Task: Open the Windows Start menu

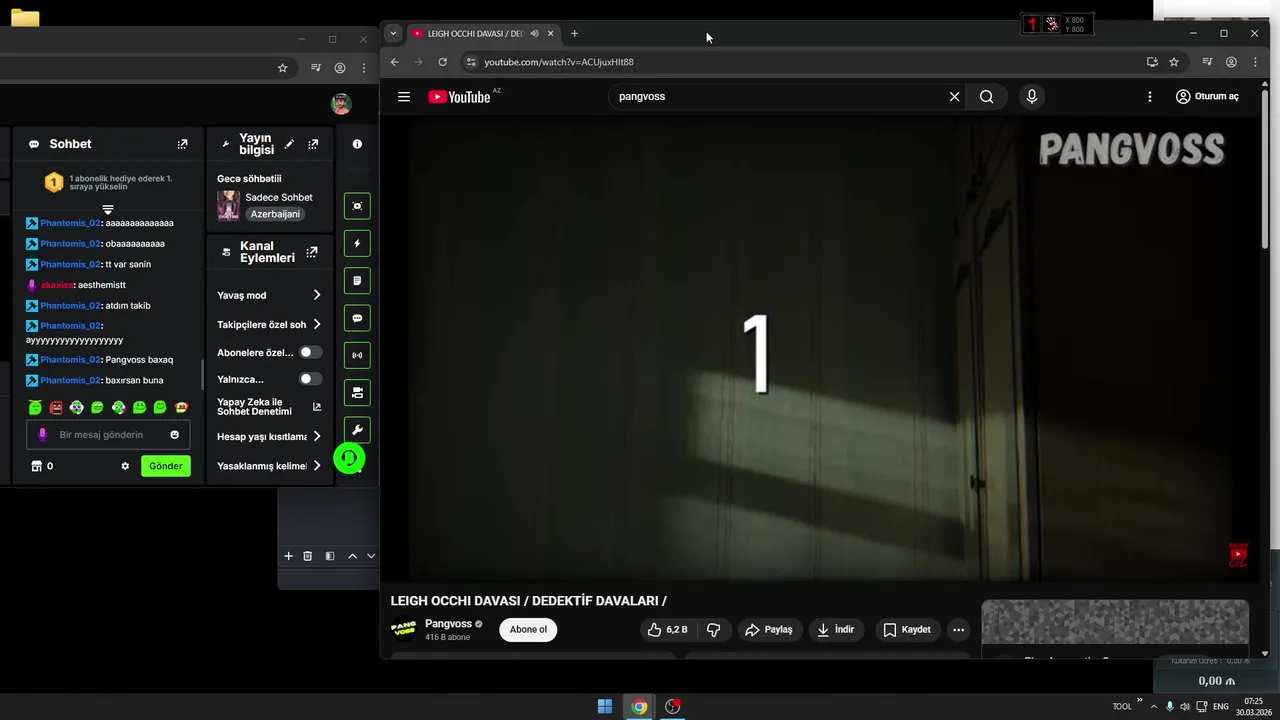Action: click(605, 706)
